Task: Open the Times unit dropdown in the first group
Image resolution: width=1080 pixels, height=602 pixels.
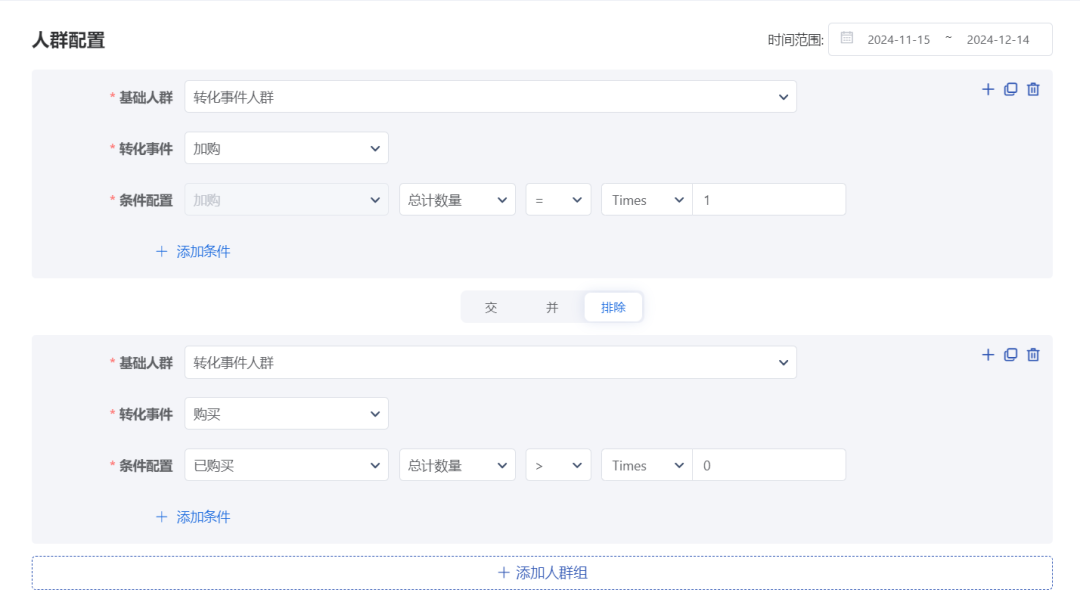Action: (645, 199)
